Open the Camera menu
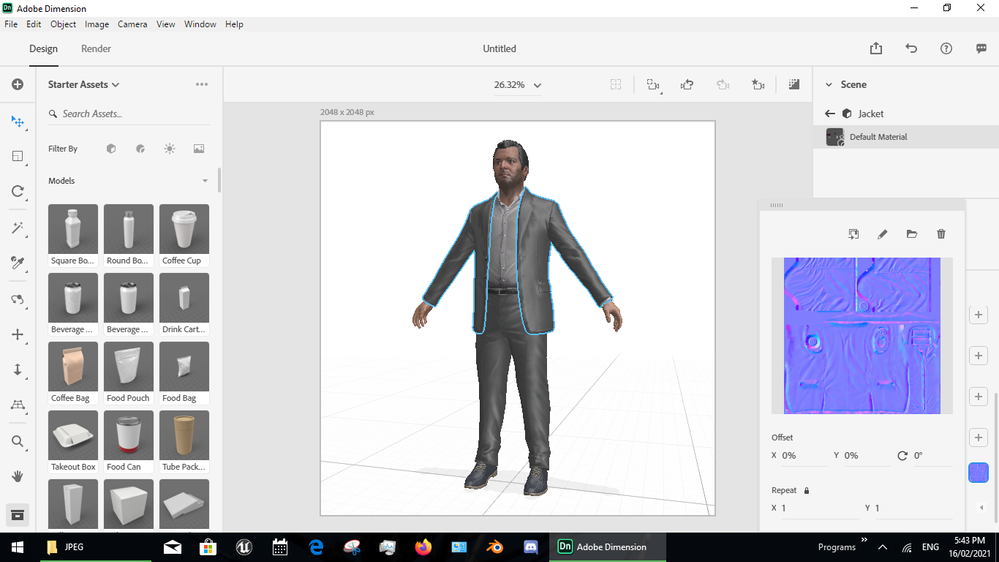The width and height of the screenshot is (999, 562). [132, 24]
